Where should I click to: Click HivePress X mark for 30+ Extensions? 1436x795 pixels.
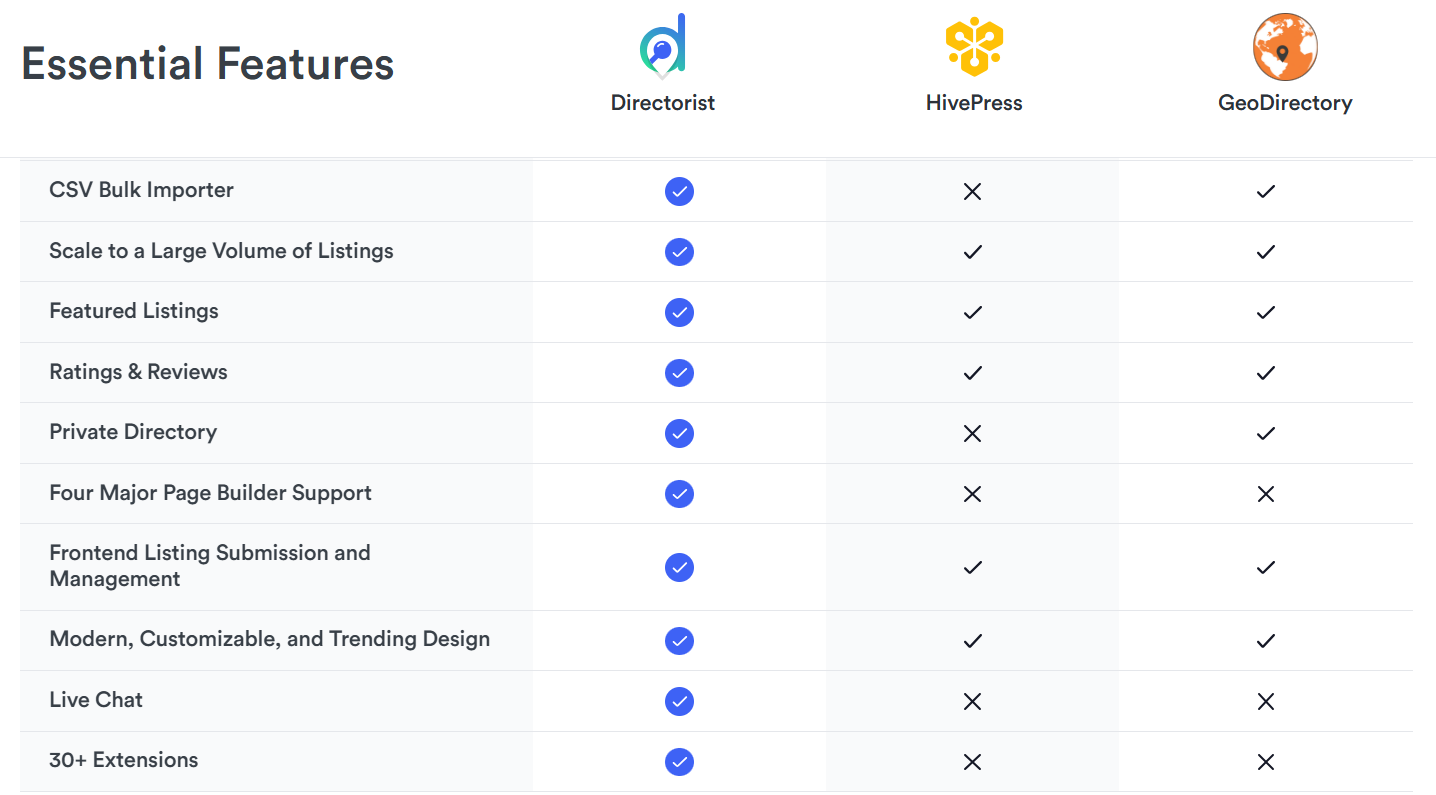click(972, 762)
